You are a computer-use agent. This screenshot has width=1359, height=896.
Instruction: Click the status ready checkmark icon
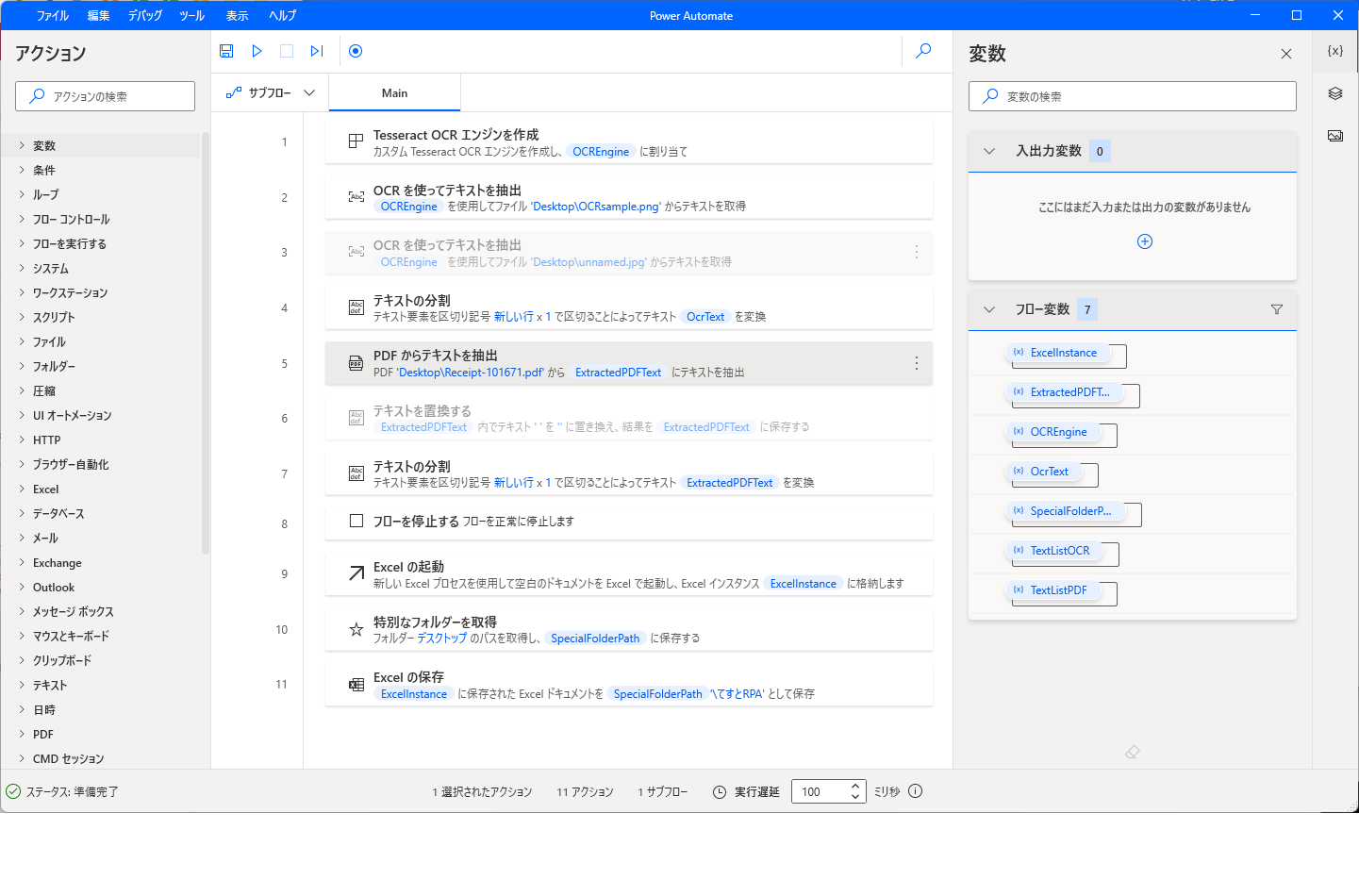tap(13, 791)
